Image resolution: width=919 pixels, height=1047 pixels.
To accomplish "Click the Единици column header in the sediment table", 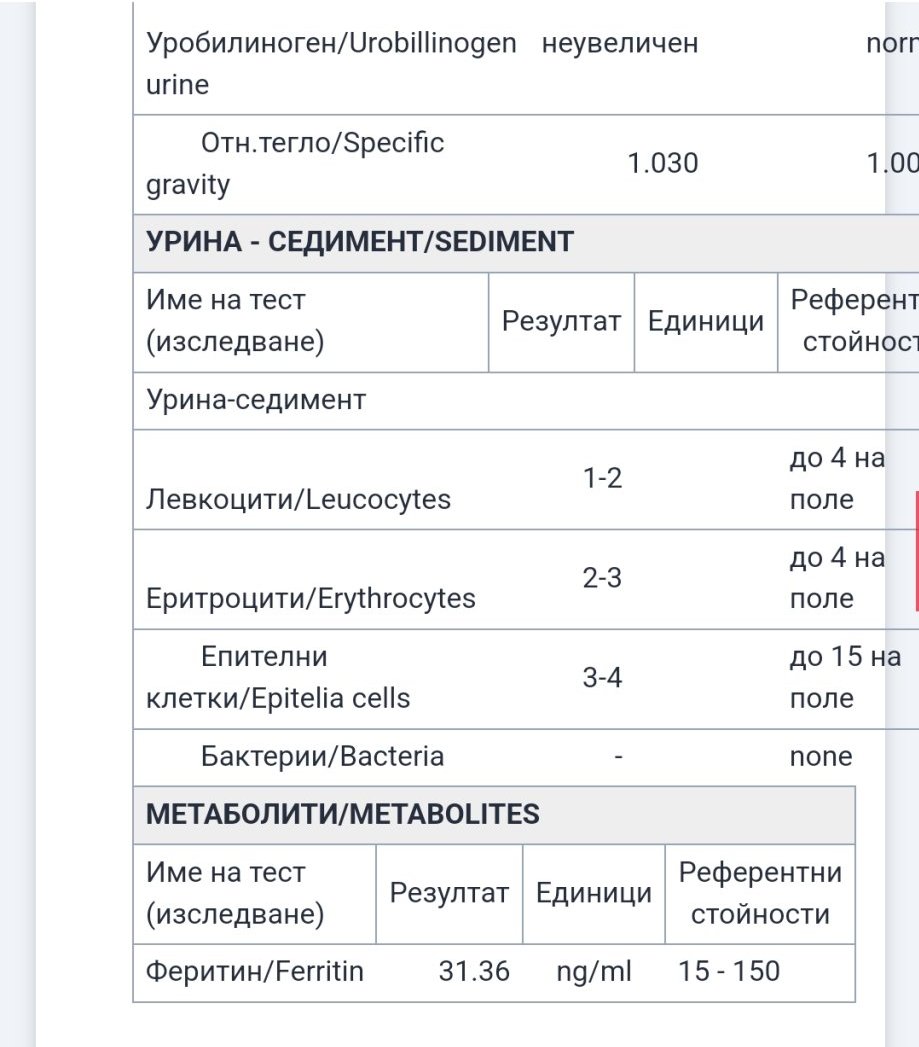I will point(706,321).
